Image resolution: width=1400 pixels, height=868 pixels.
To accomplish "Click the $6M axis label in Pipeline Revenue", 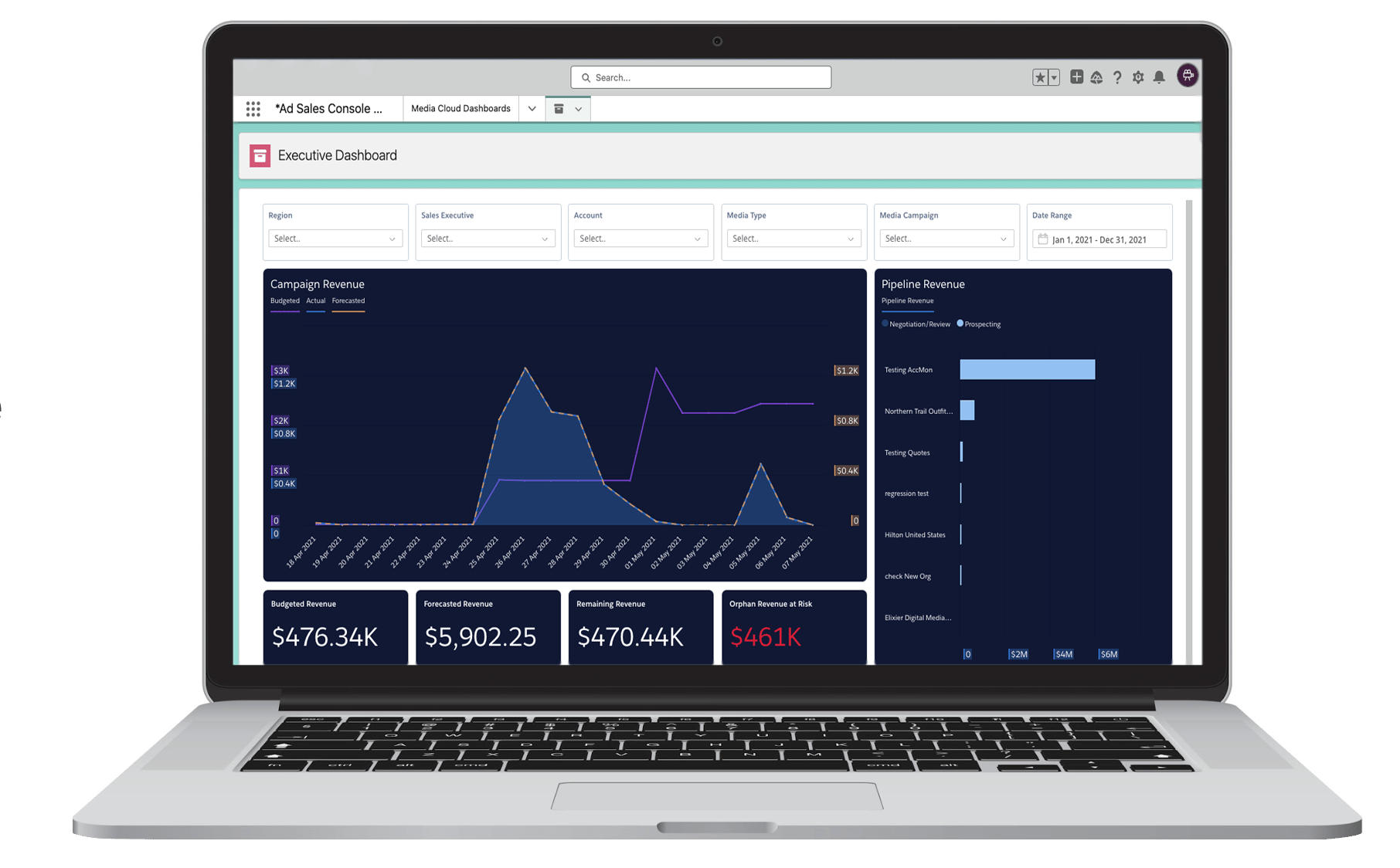I will (x=1109, y=654).
